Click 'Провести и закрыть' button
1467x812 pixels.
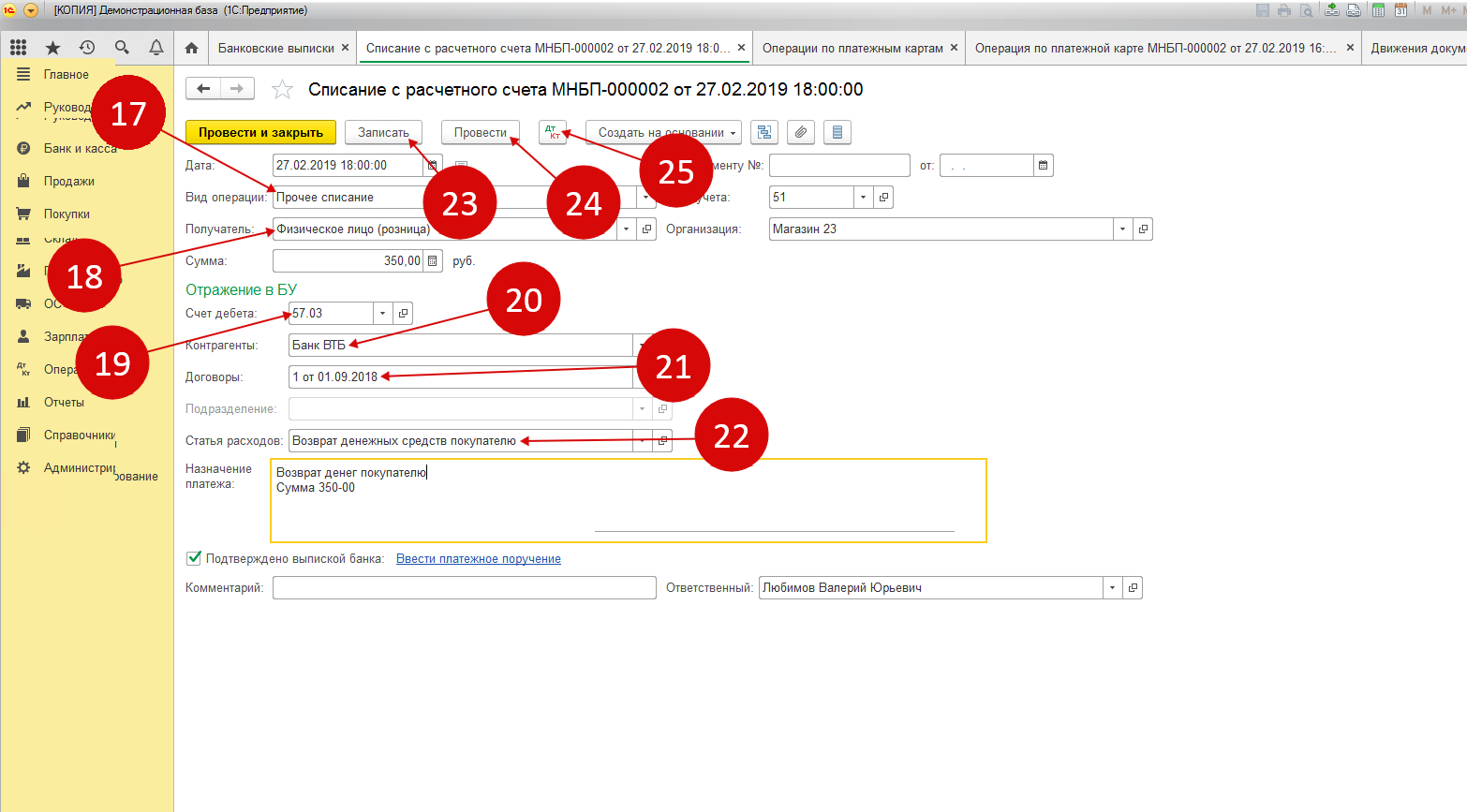coord(260,132)
